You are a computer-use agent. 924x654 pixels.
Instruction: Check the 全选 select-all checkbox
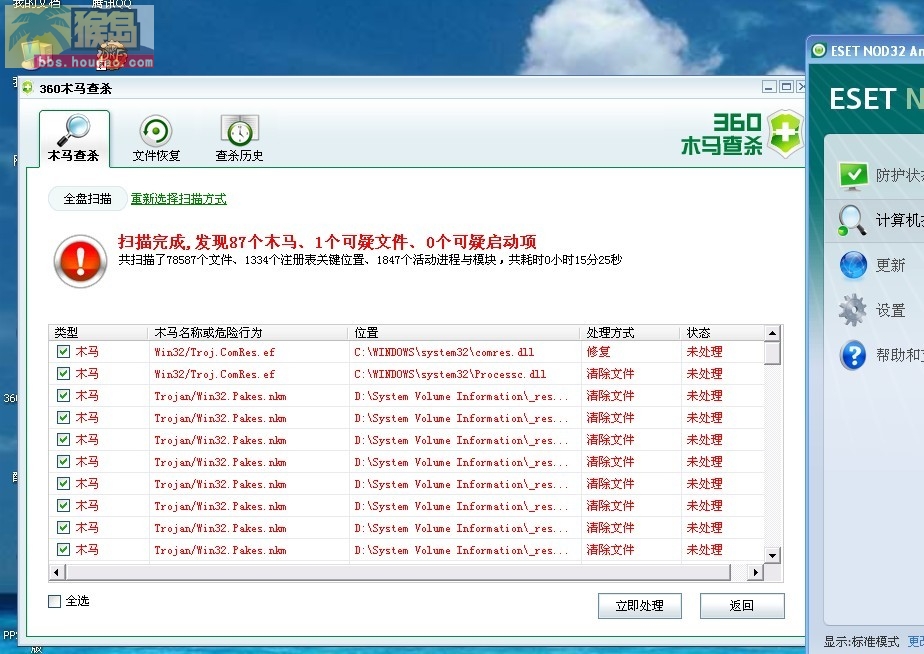[54, 601]
